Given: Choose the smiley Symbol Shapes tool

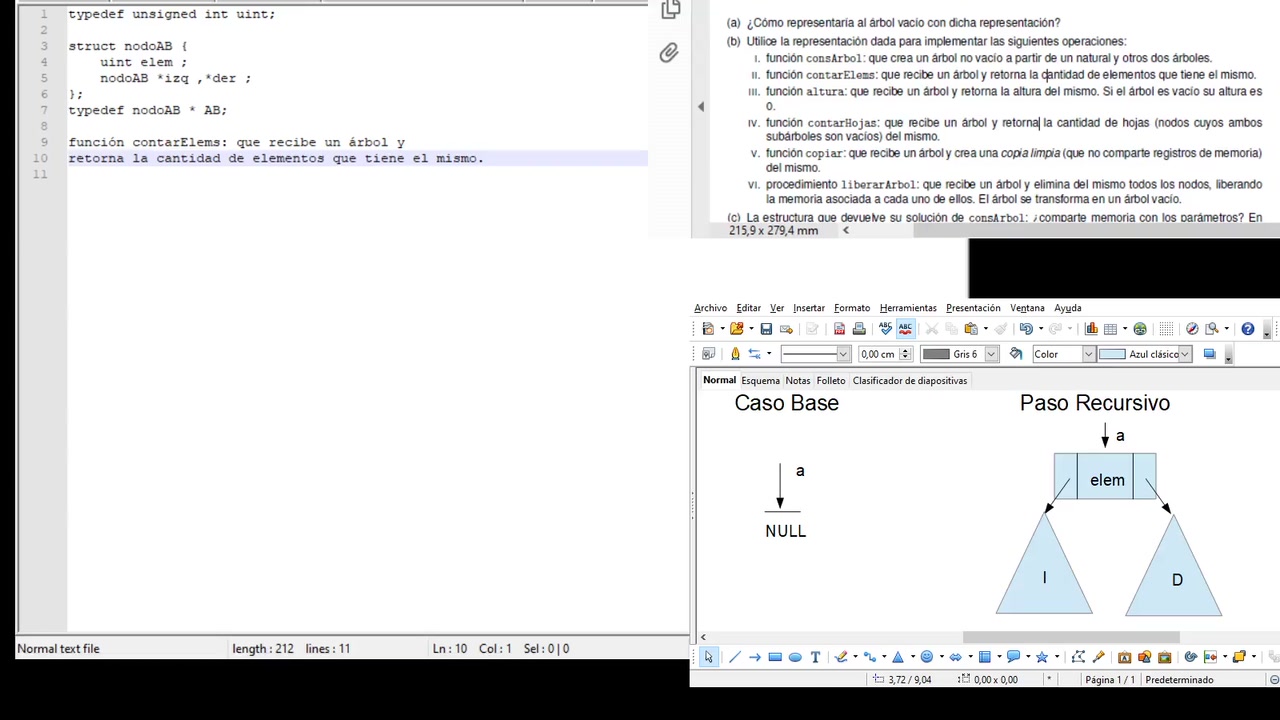Looking at the screenshot, I should pyautogui.click(x=926, y=657).
